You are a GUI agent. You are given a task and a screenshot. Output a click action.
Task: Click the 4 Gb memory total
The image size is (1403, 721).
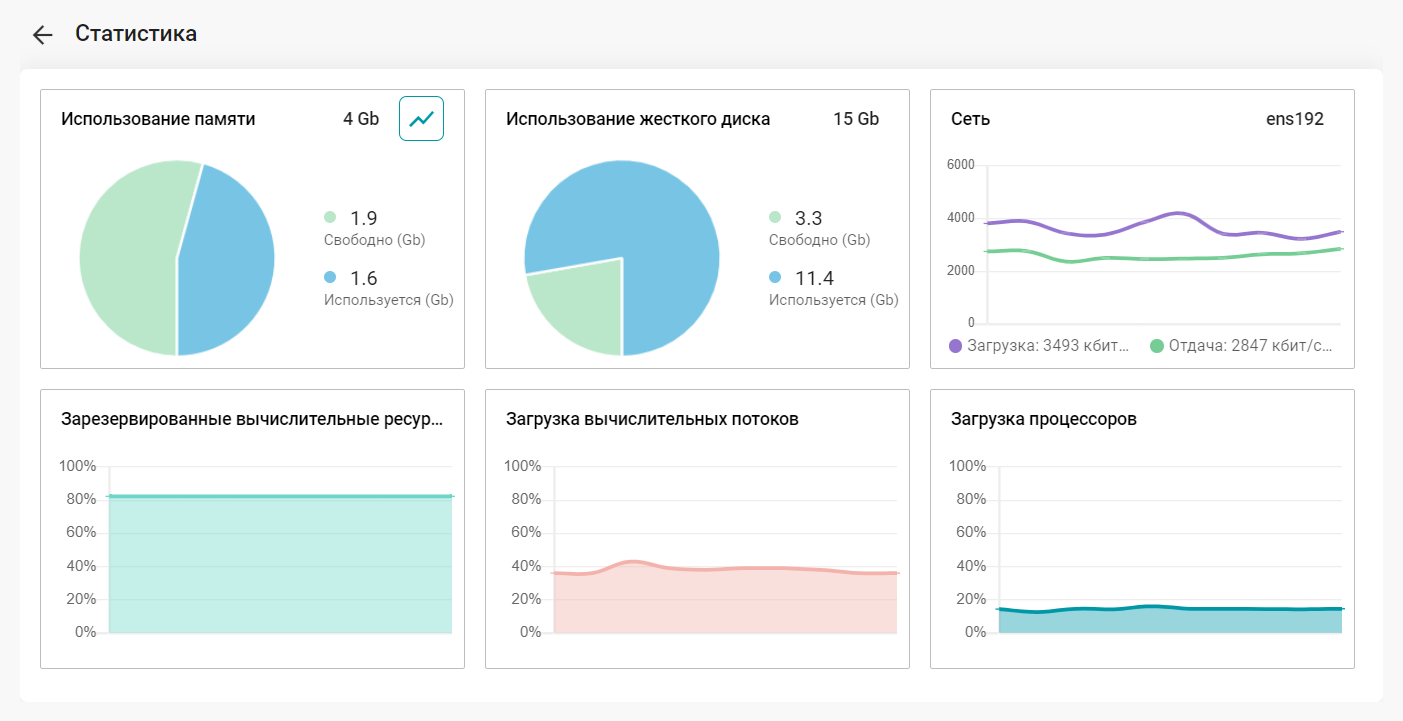point(361,119)
